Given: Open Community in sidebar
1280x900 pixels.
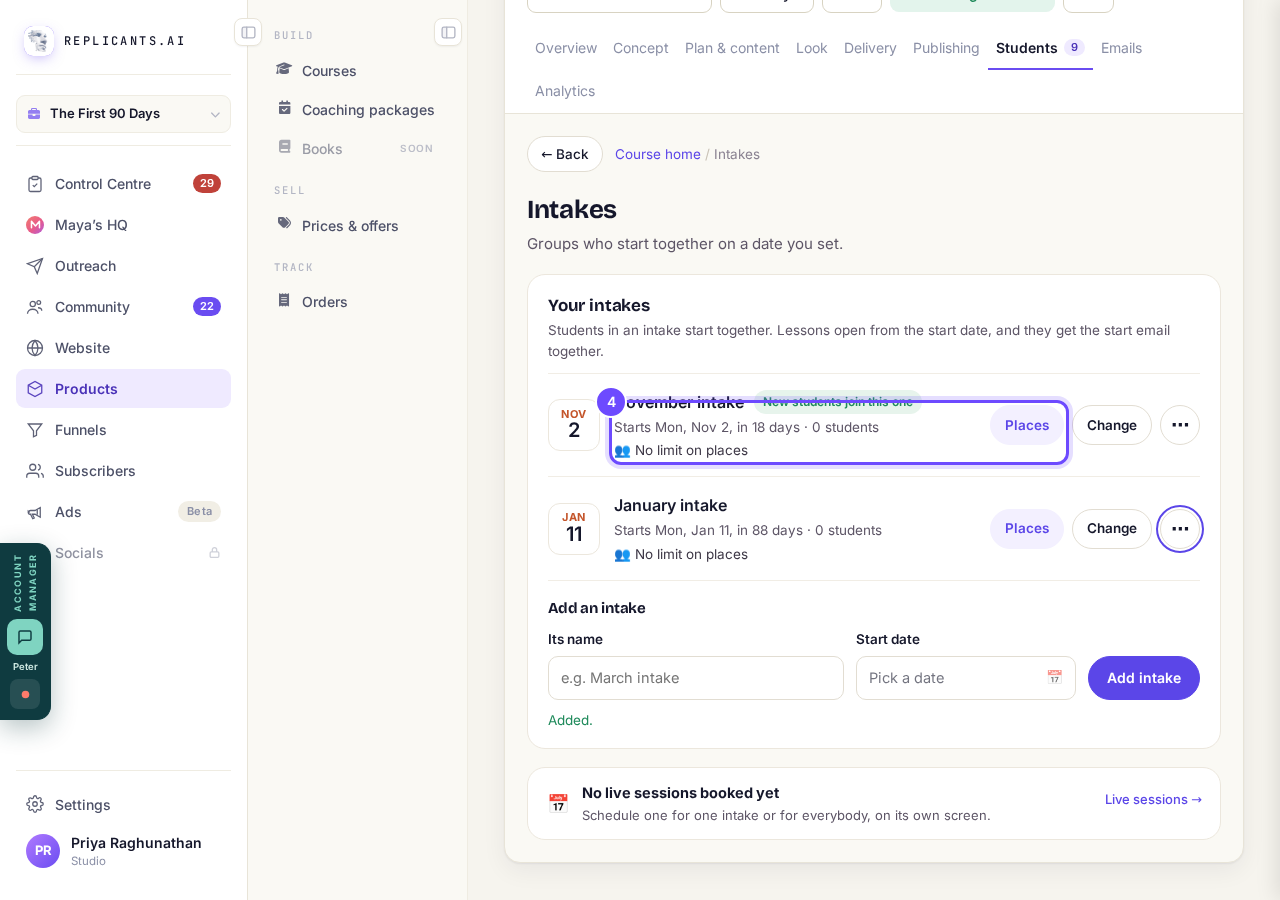Looking at the screenshot, I should pos(123,307).
